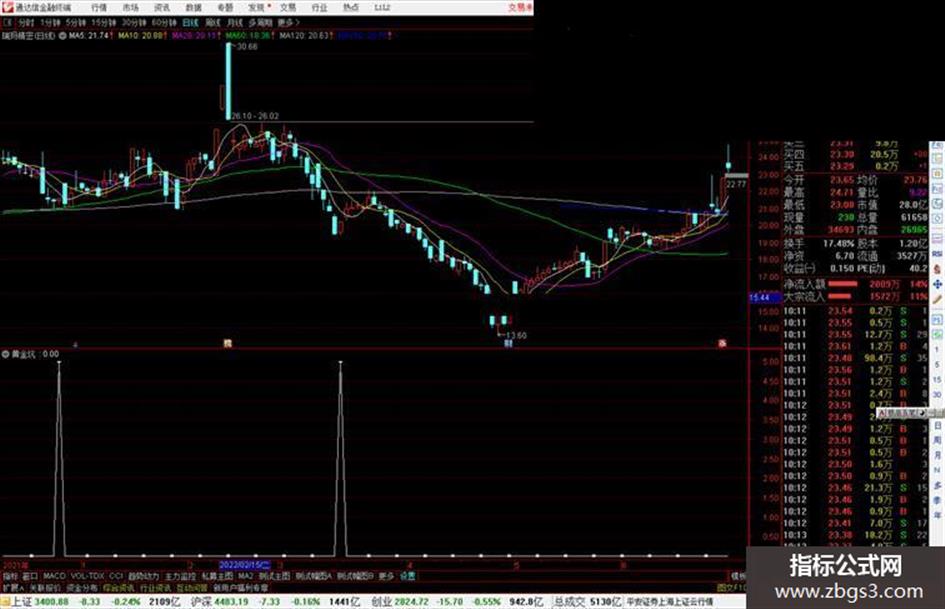This screenshot has height=609, width=945.
Task: Open the 互动问答 tab
Action: [x=192, y=587]
